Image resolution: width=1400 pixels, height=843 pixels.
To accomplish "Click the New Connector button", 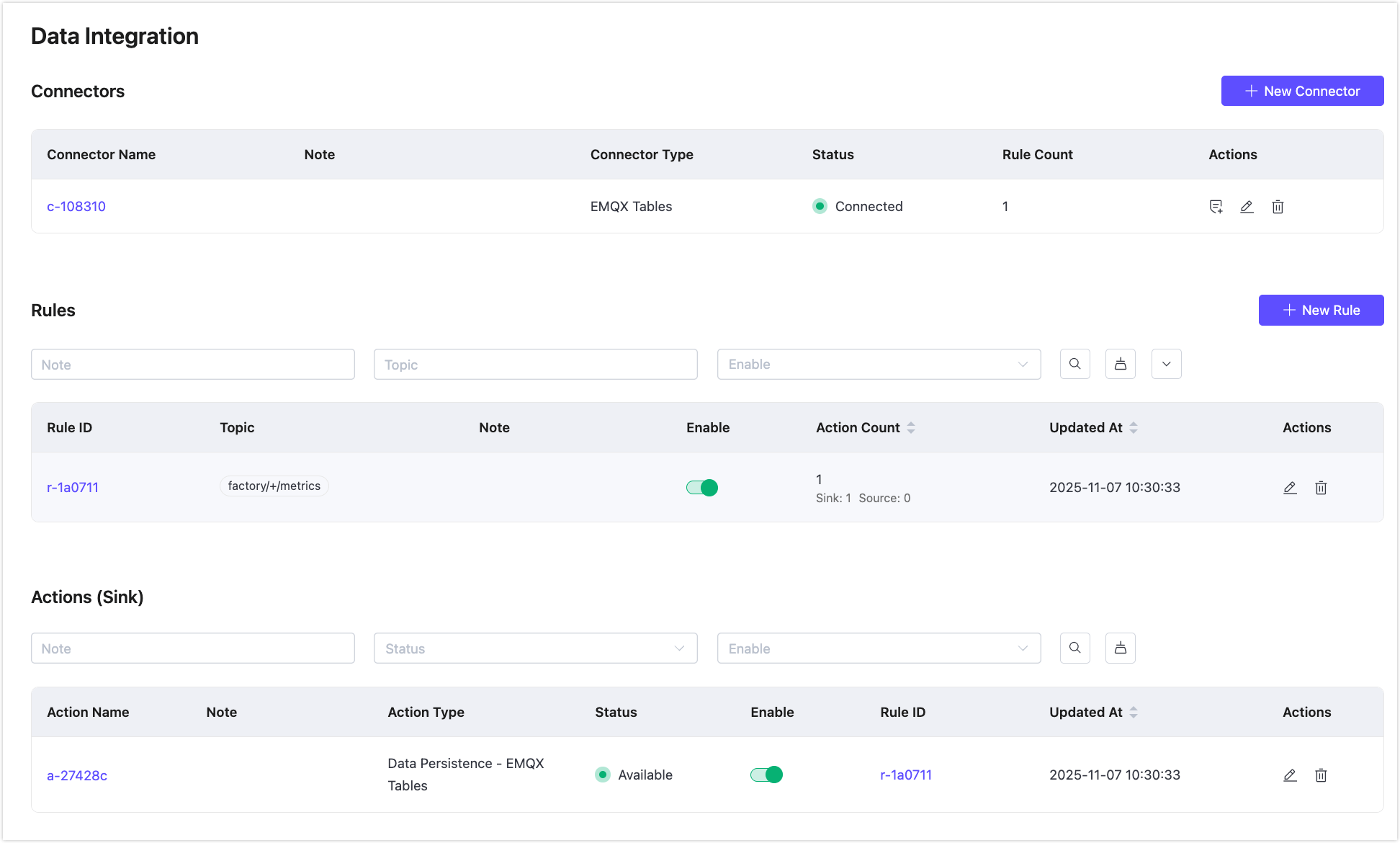I will (x=1302, y=91).
